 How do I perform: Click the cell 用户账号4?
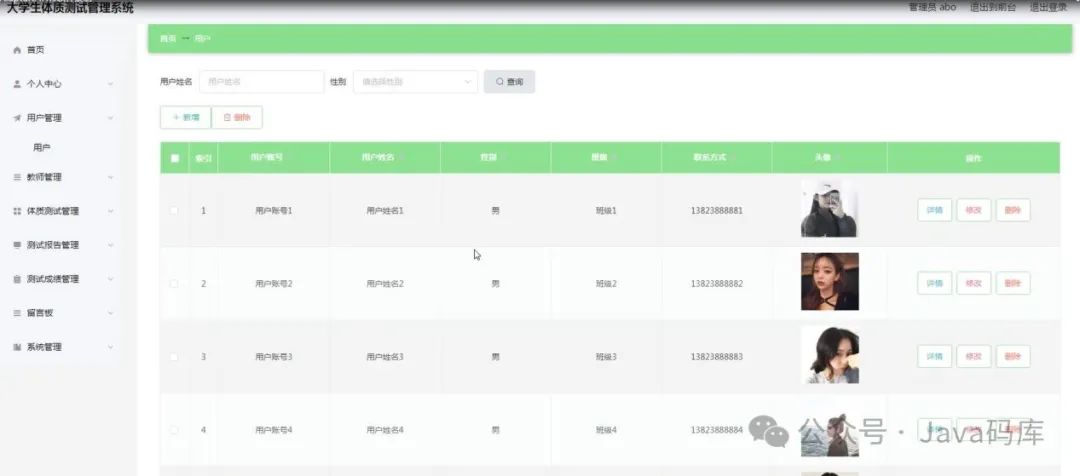coord(274,430)
